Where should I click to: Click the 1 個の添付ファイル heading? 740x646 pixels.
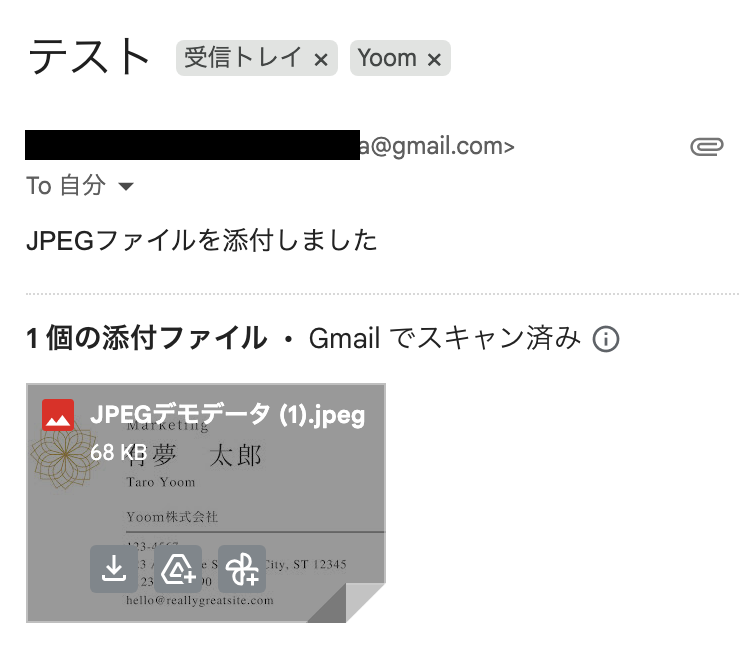click(x=146, y=338)
